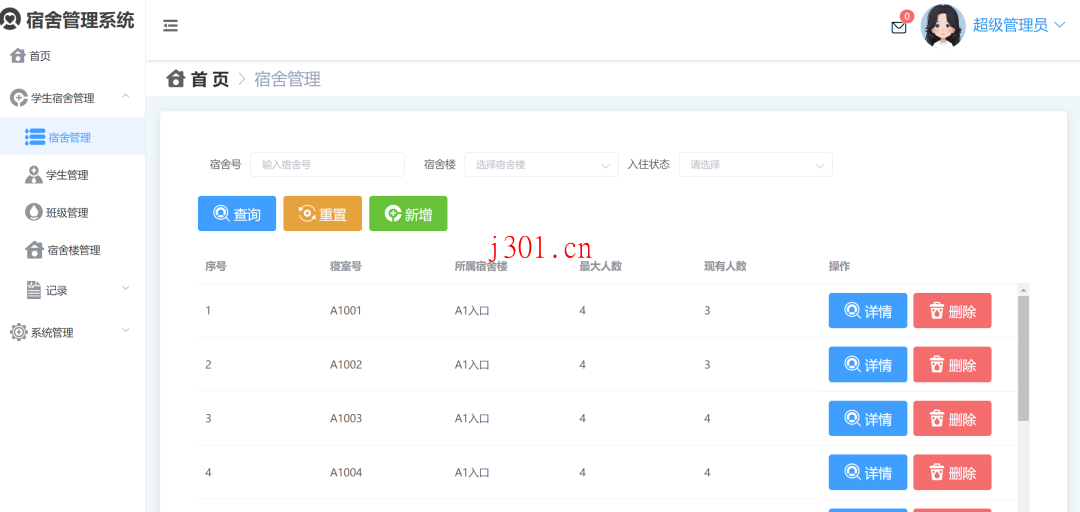Click the person icon beside 学生管理

point(34,175)
